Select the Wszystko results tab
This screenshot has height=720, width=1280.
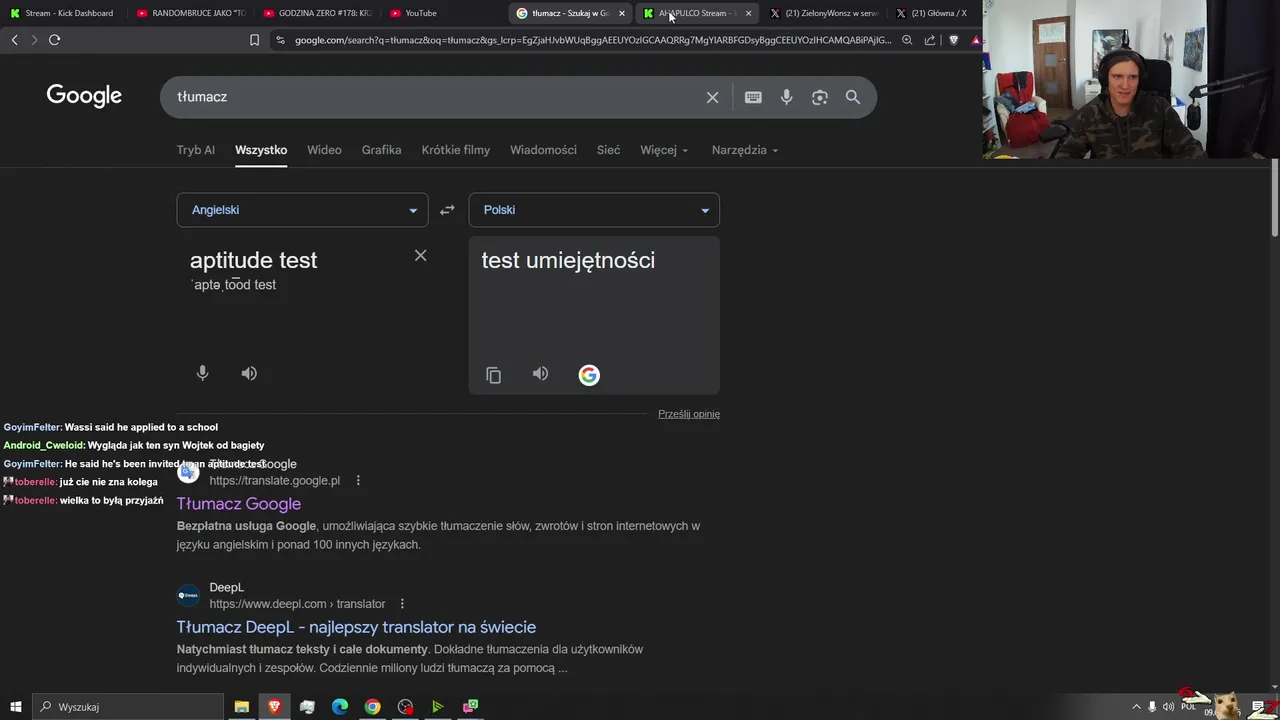point(261,150)
